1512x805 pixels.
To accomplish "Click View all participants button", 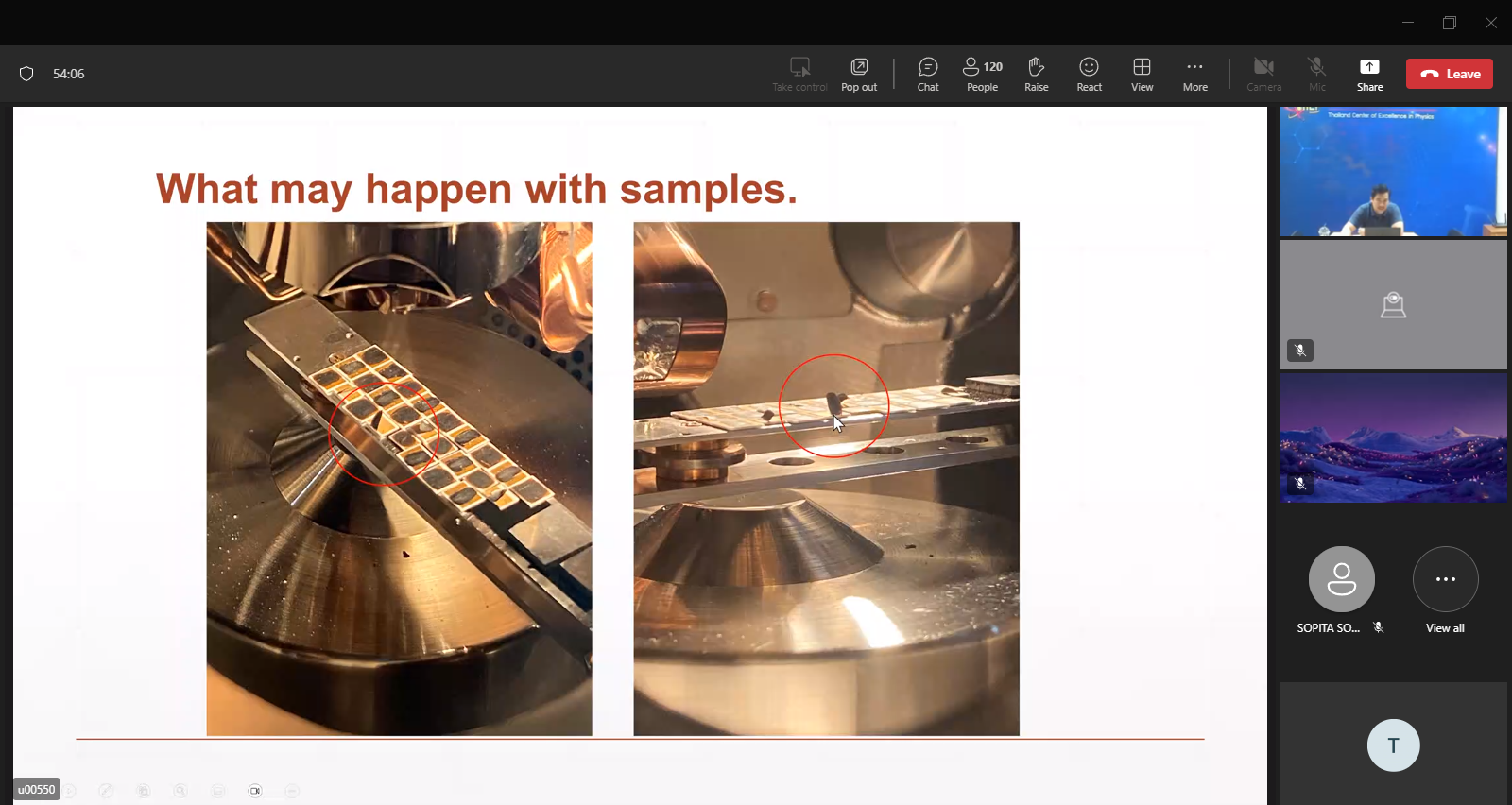I will tap(1445, 579).
